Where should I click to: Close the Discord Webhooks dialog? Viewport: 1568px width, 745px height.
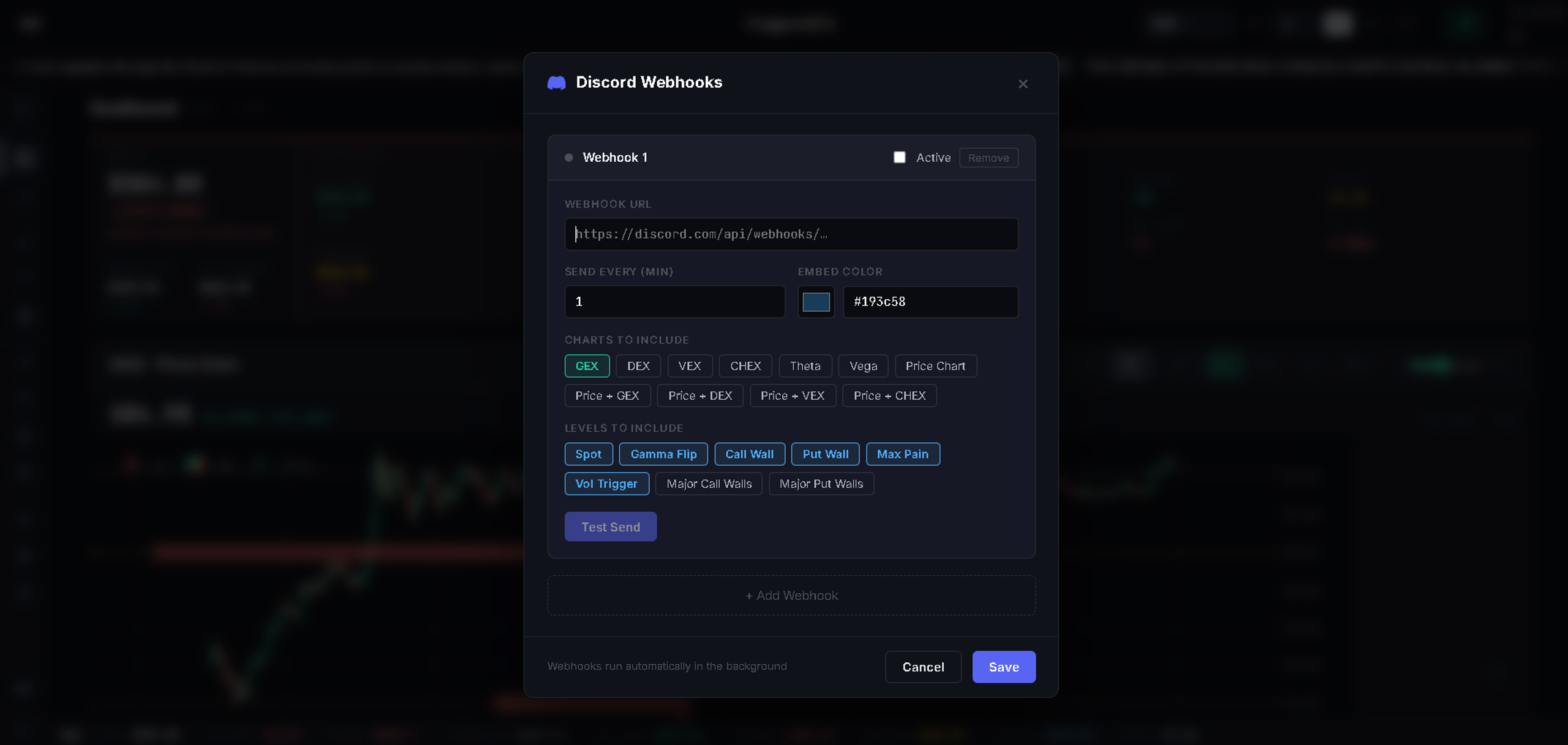click(x=1023, y=84)
